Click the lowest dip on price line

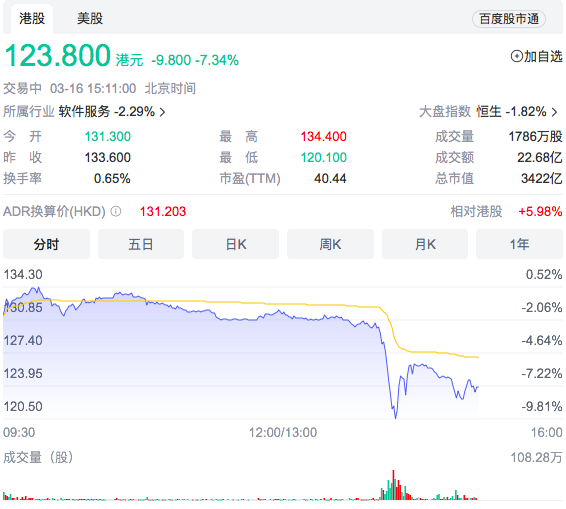click(x=396, y=417)
